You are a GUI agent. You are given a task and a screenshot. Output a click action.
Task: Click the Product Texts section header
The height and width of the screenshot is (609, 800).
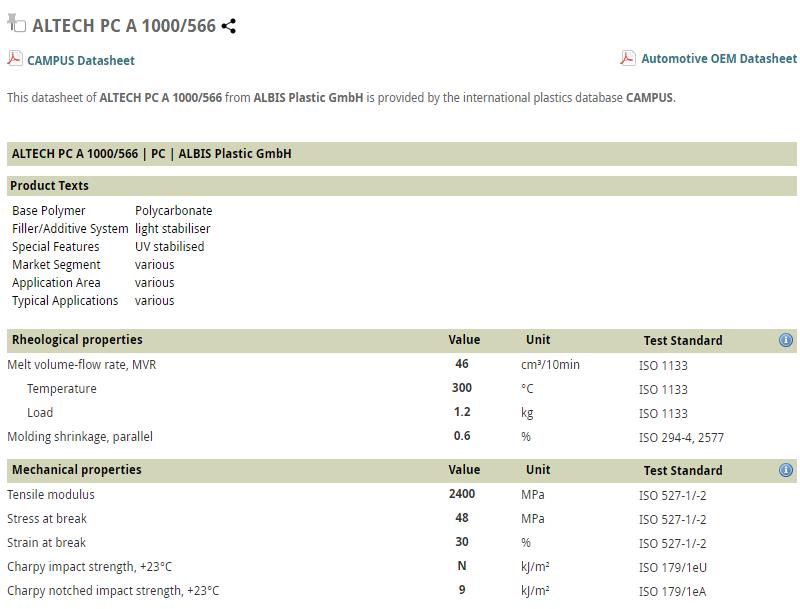(x=402, y=186)
